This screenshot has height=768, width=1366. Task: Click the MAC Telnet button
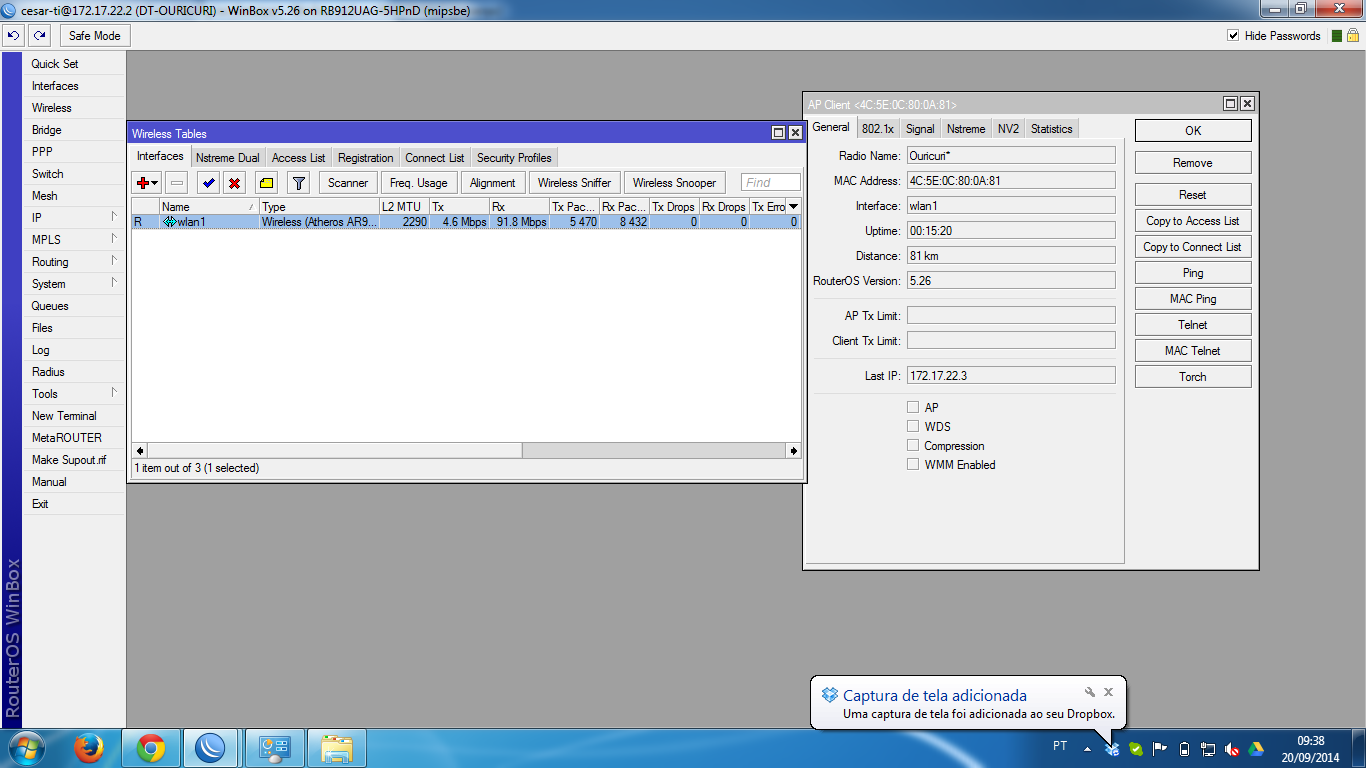point(1193,351)
